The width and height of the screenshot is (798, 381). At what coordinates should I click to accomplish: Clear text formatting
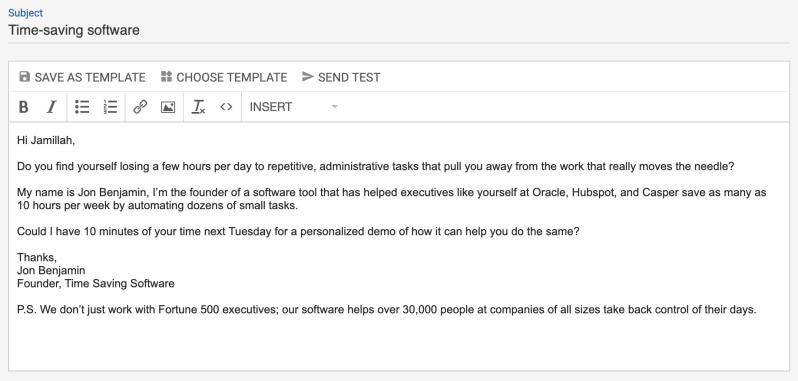198,107
